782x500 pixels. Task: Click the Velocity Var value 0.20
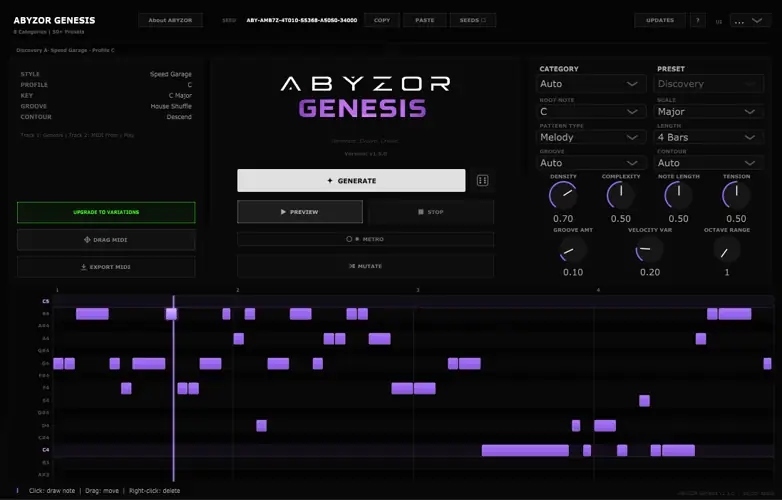pos(650,272)
